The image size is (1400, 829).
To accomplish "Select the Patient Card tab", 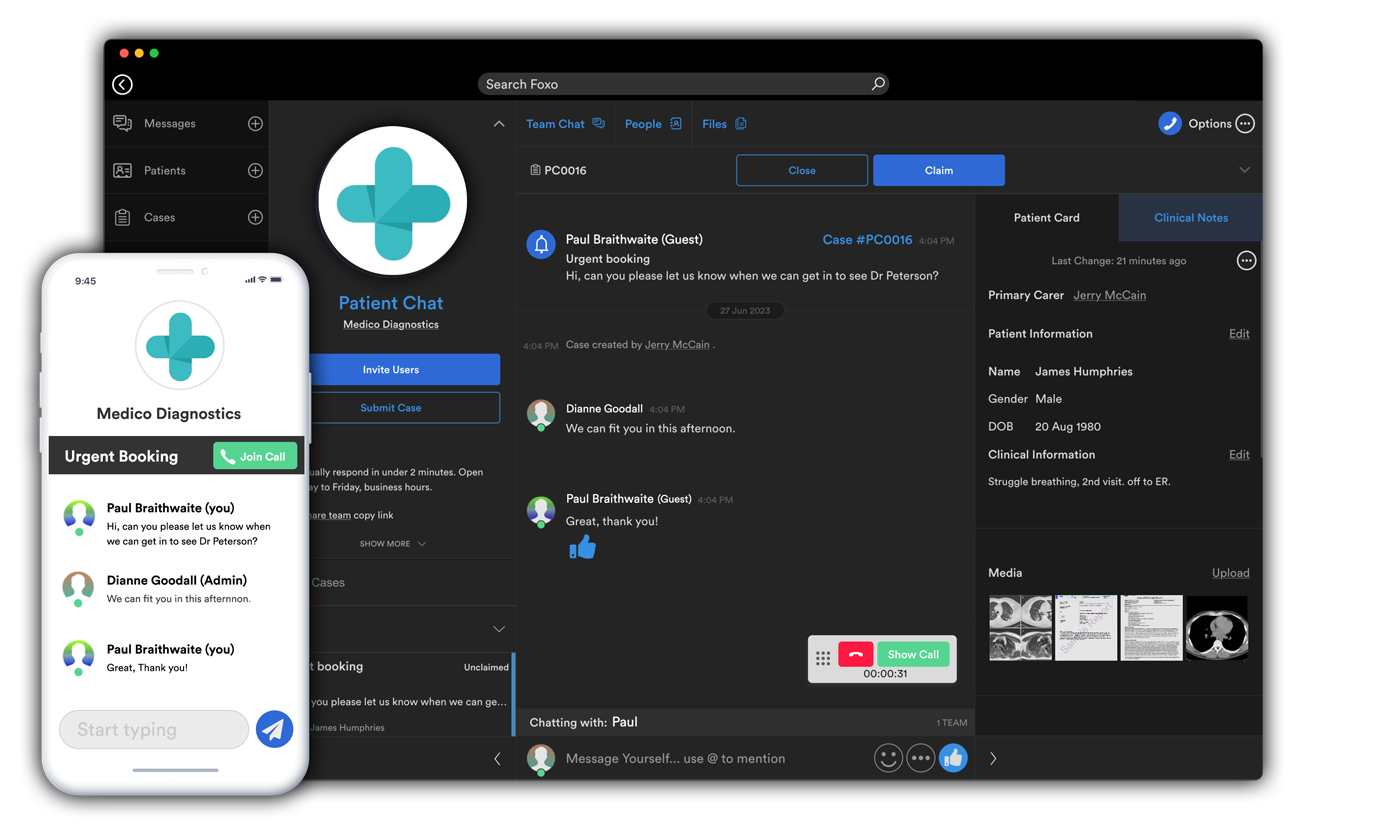I will pyautogui.click(x=1047, y=217).
